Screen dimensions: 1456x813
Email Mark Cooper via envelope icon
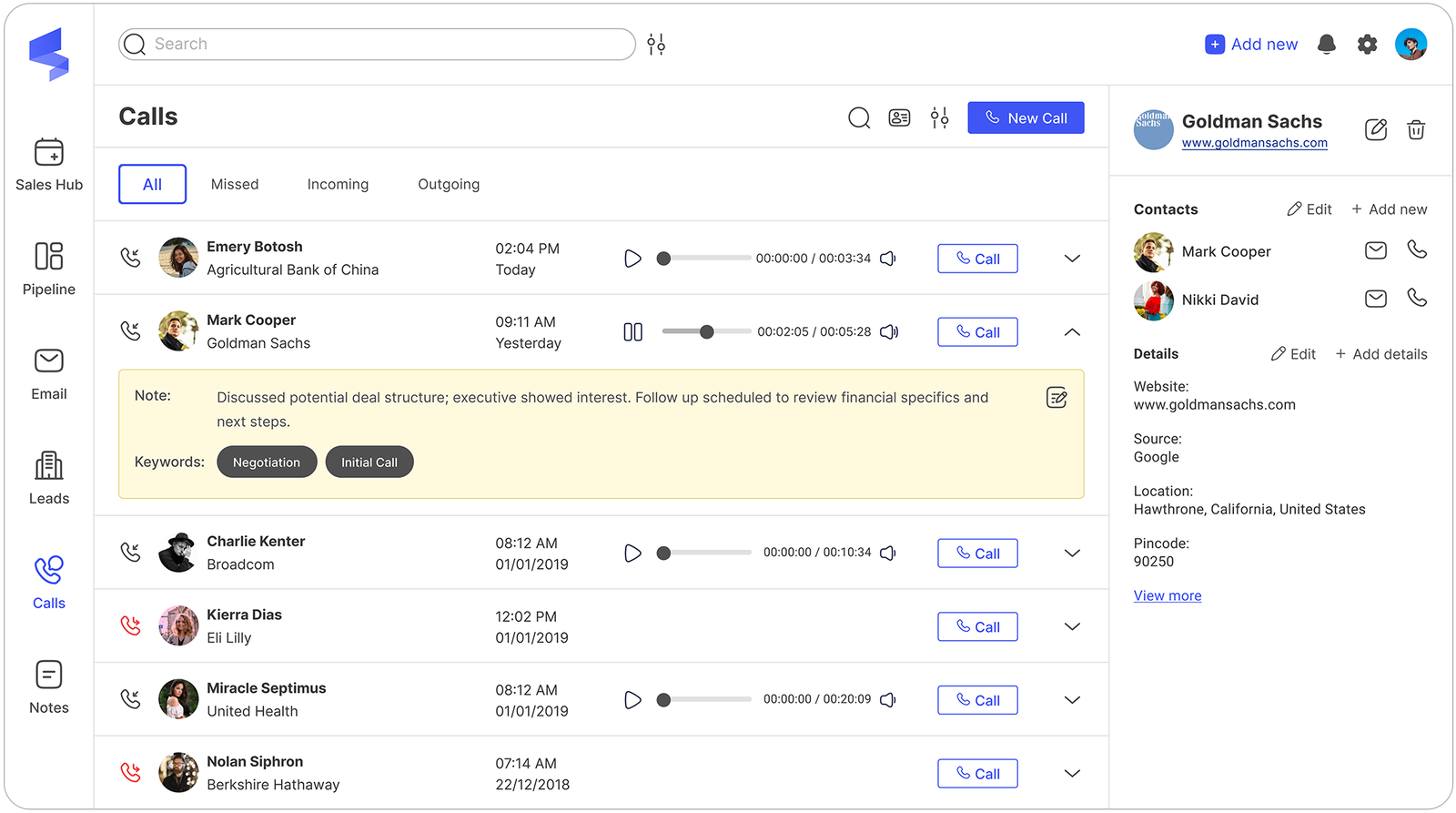coord(1375,250)
